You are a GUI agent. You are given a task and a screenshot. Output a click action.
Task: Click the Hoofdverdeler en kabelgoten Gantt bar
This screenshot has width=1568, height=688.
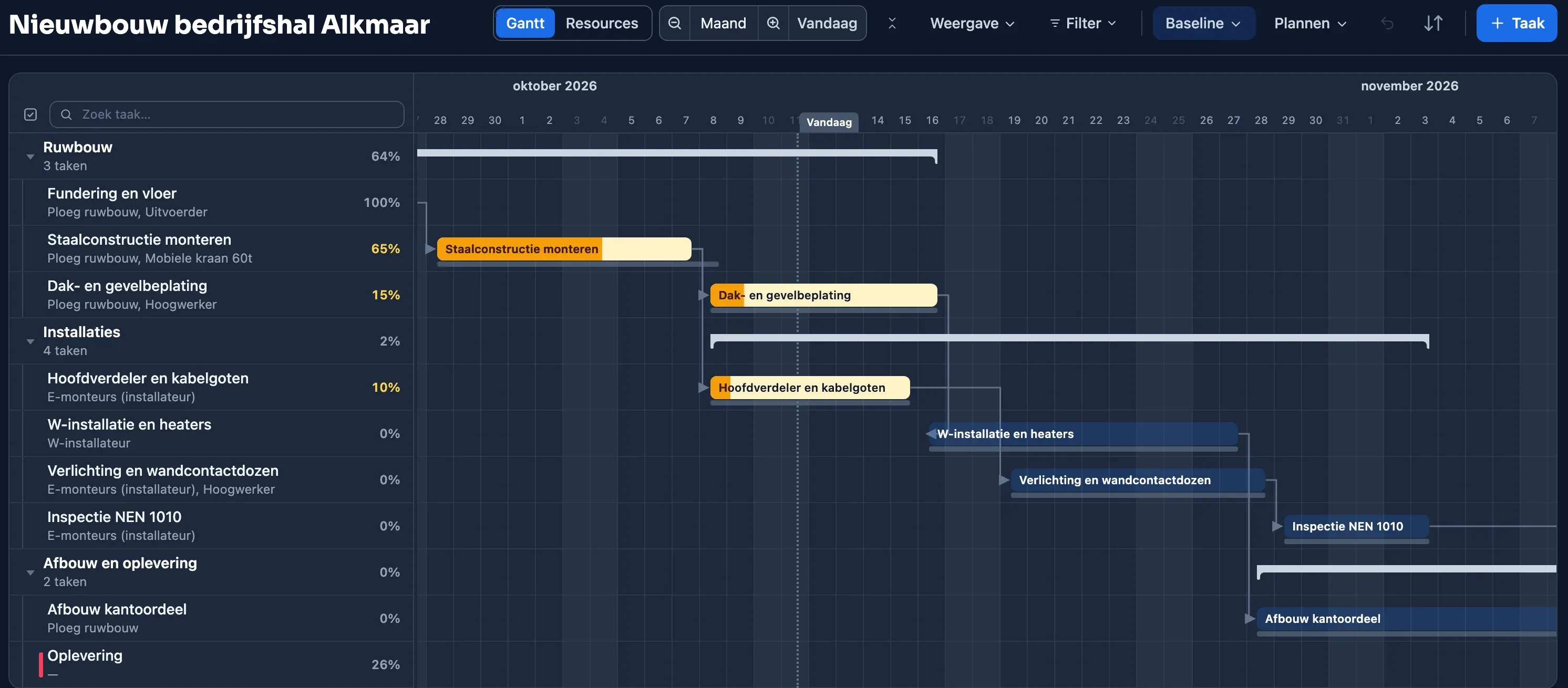coord(810,388)
